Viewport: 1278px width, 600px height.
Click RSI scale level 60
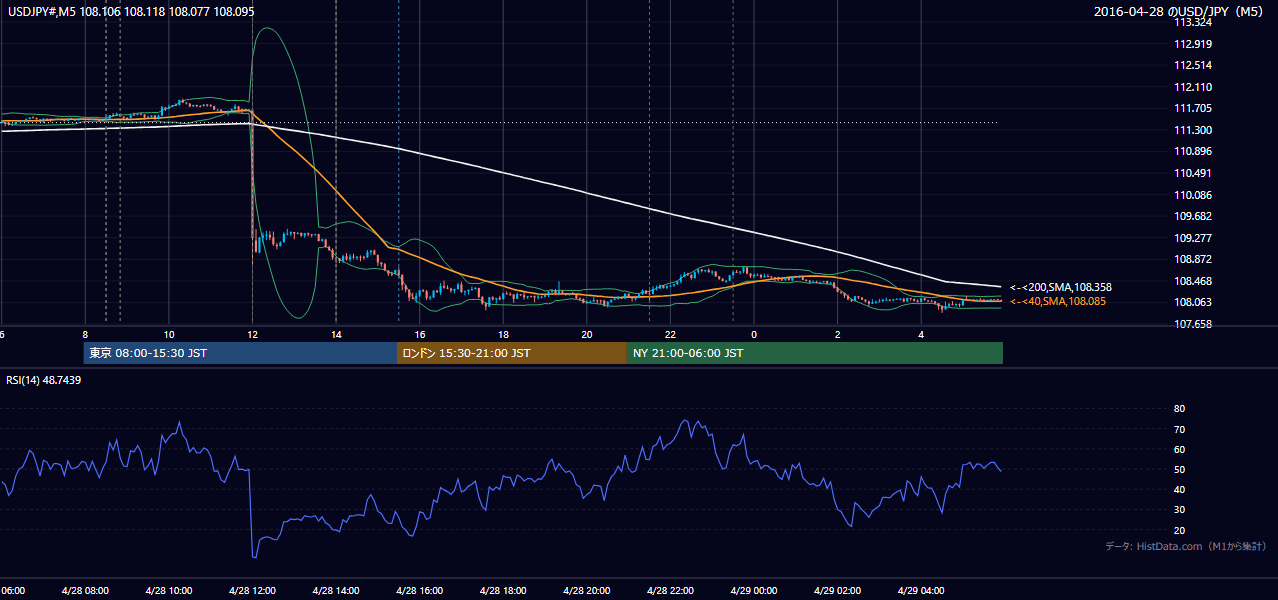coord(1180,449)
